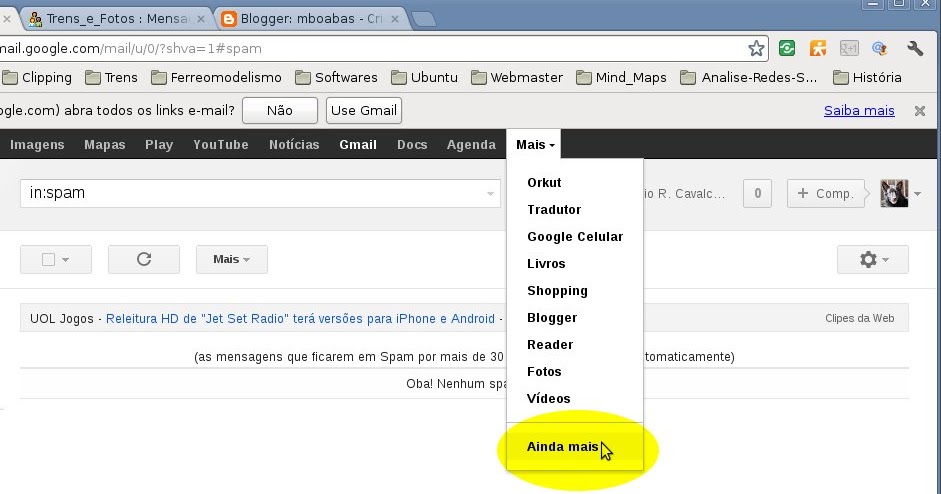Click the profile avatar photo
The height and width of the screenshot is (494, 941).
pos(894,193)
